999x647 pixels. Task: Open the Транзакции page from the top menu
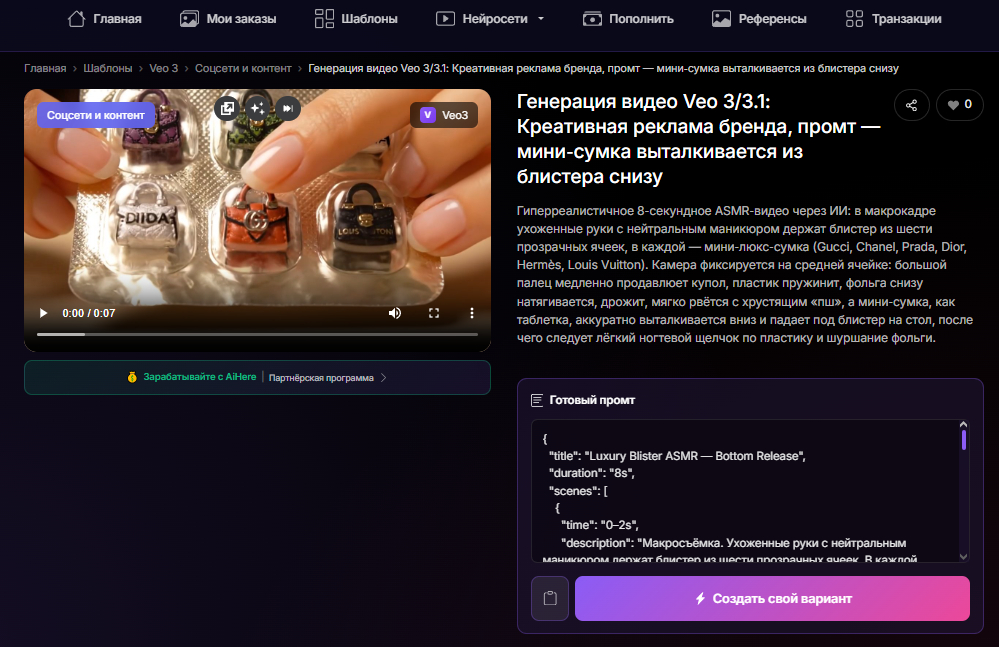pyautogui.click(x=892, y=18)
